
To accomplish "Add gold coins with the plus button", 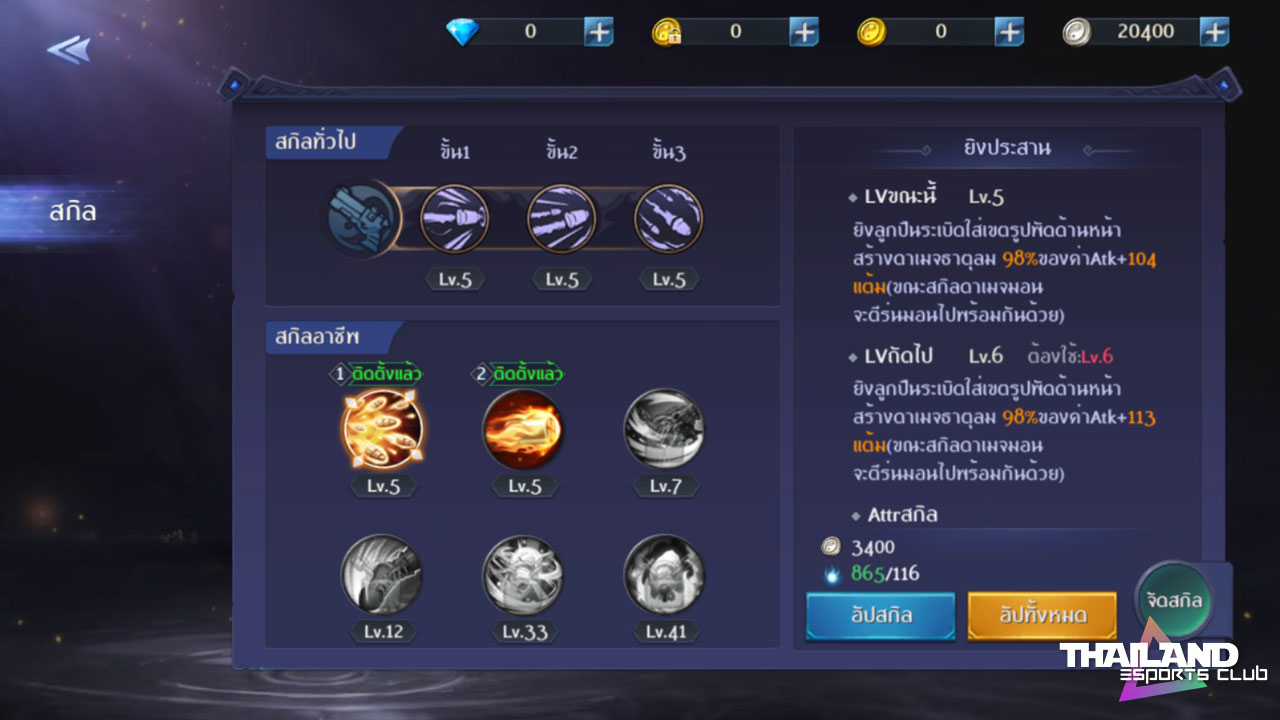I will click(1009, 32).
